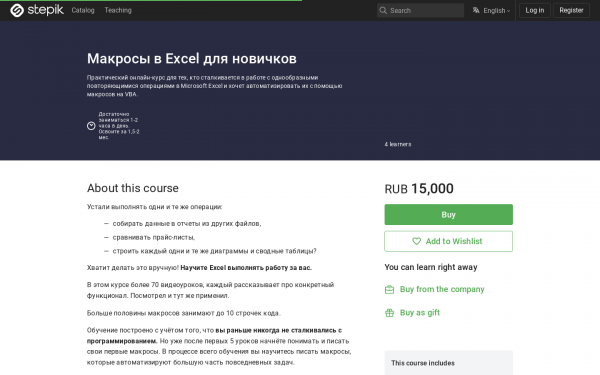Select the '4 learners' text
The height and width of the screenshot is (375, 600).
pos(398,144)
